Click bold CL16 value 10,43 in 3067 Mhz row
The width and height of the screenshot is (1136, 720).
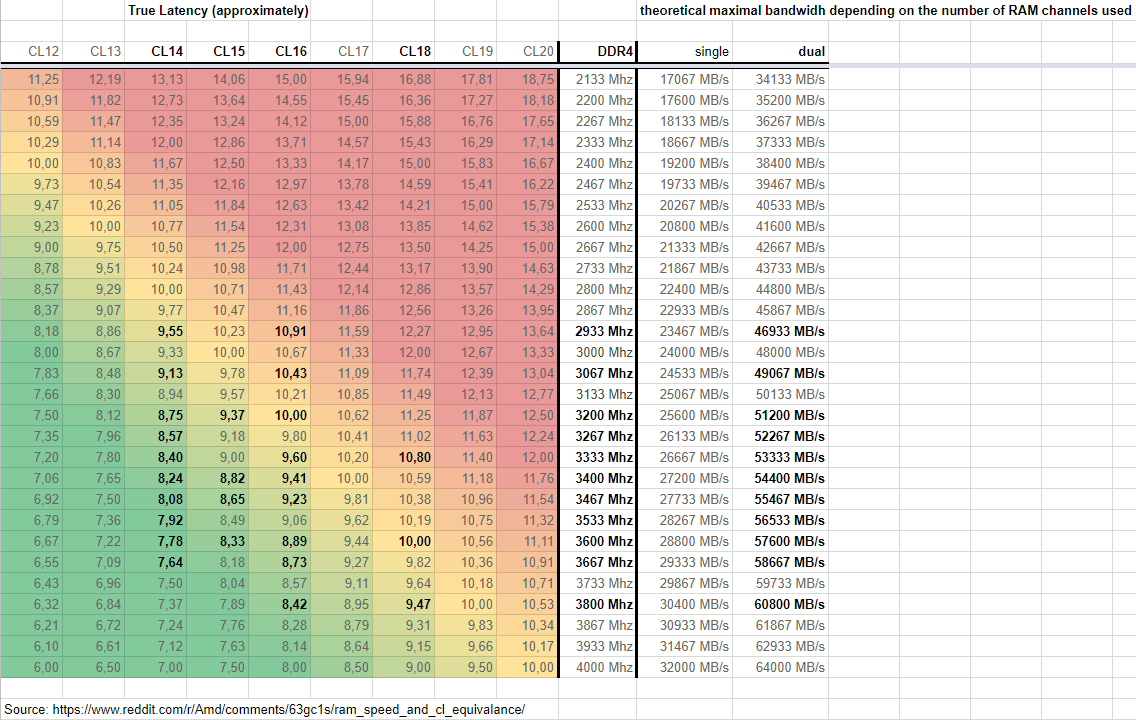[x=280, y=373]
